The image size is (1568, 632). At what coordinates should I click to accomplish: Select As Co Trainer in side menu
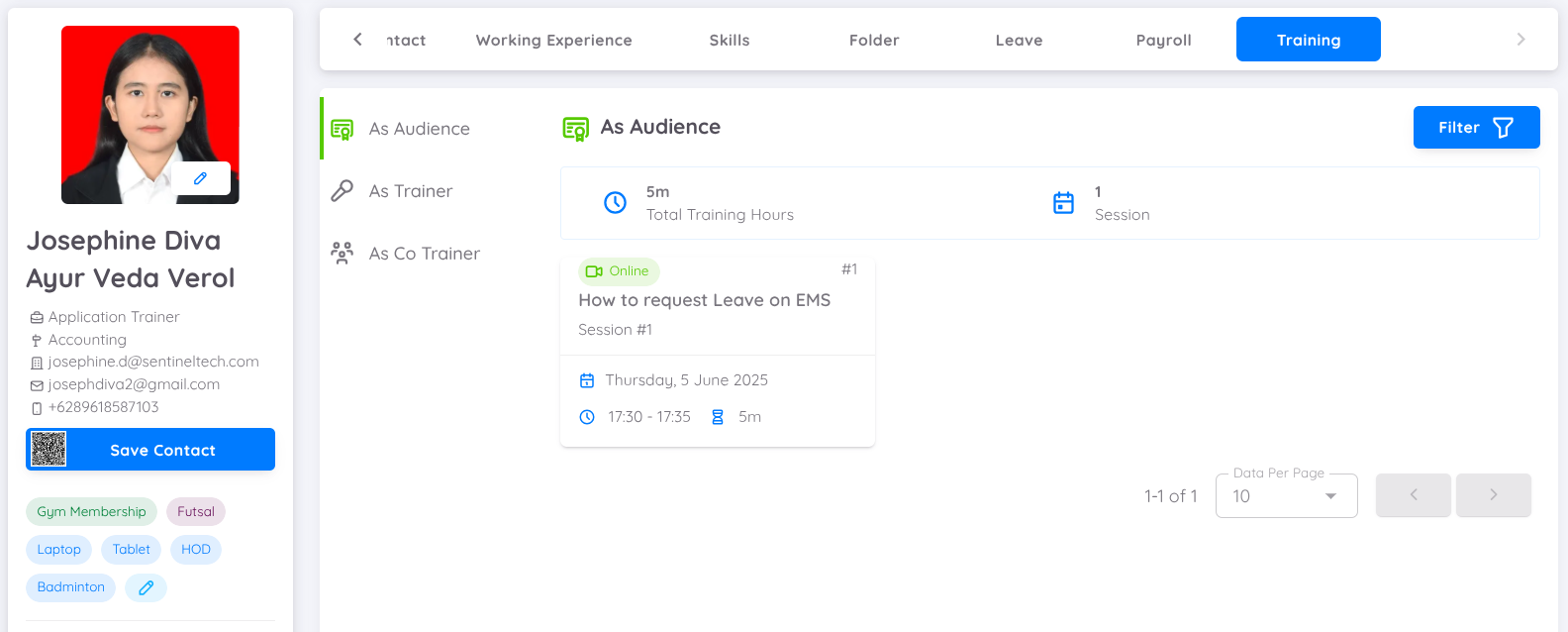(x=424, y=254)
